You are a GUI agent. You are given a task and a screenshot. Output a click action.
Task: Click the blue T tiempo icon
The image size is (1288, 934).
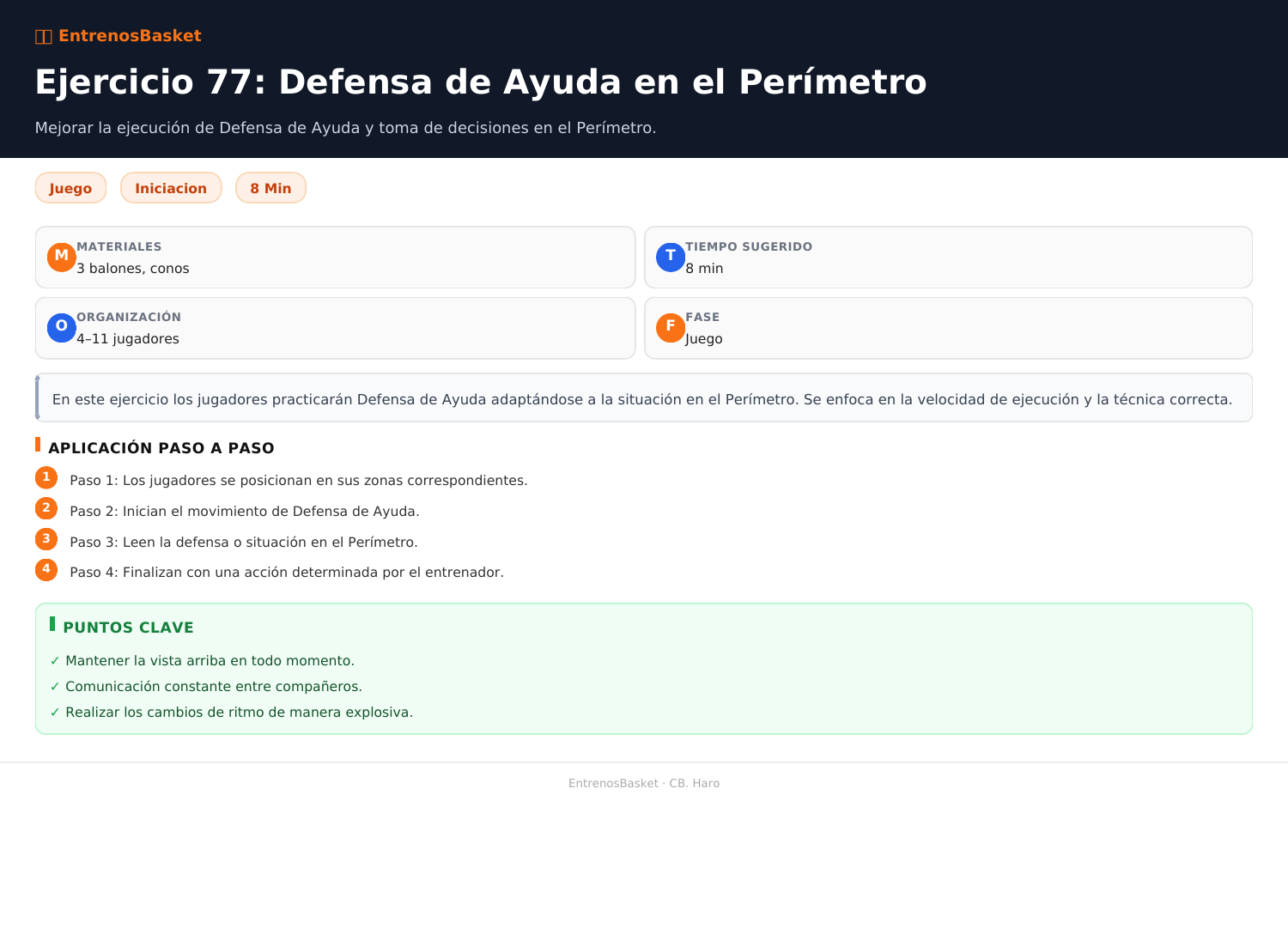click(x=671, y=258)
